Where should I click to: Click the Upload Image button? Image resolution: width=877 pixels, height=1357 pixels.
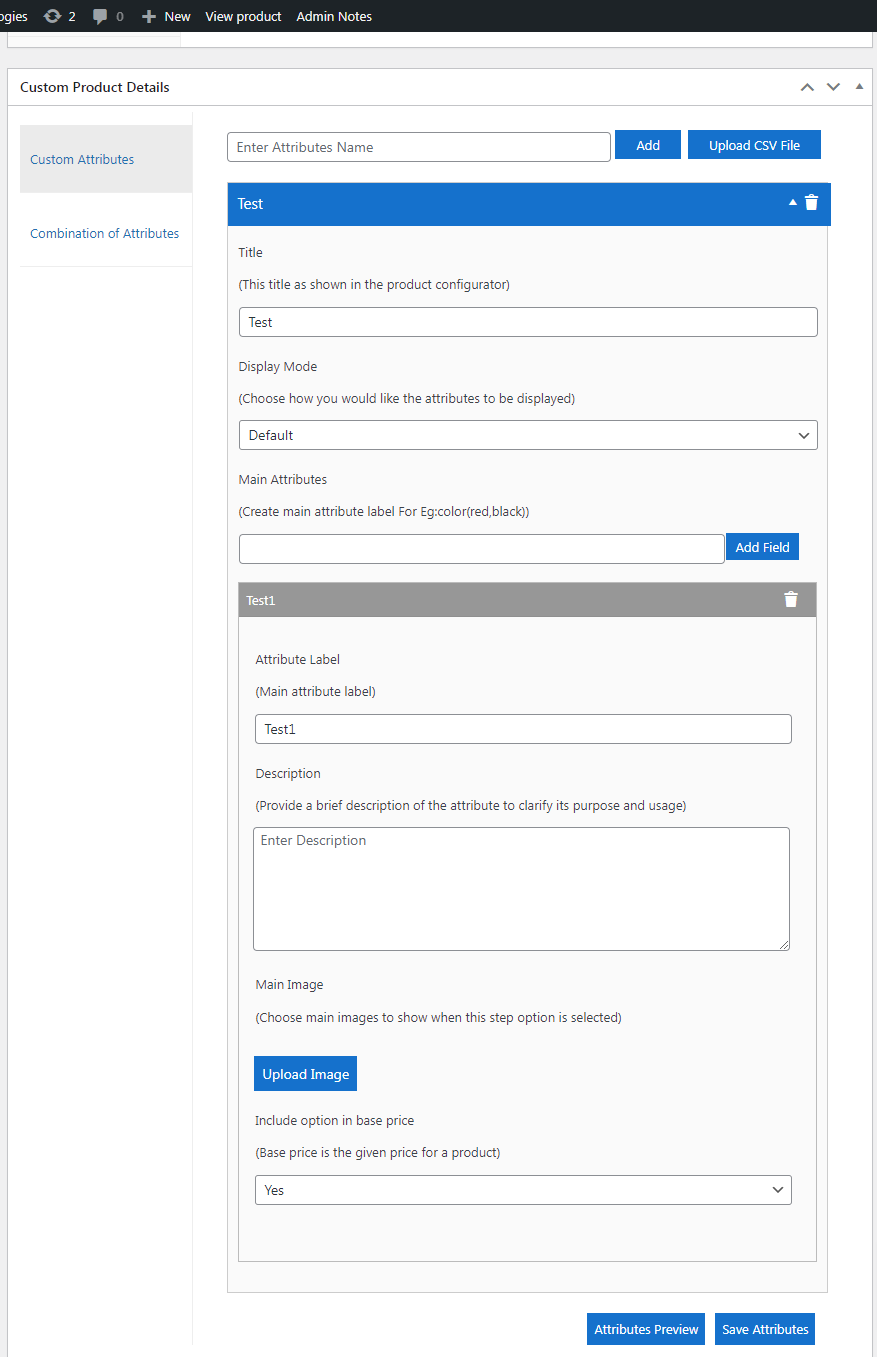[305, 1074]
